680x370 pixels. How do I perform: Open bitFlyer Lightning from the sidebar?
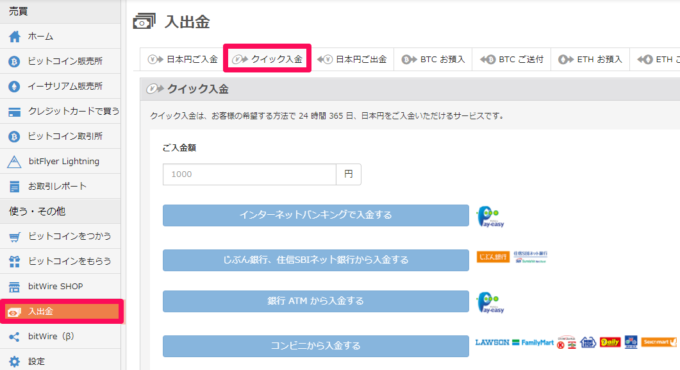pos(60,161)
